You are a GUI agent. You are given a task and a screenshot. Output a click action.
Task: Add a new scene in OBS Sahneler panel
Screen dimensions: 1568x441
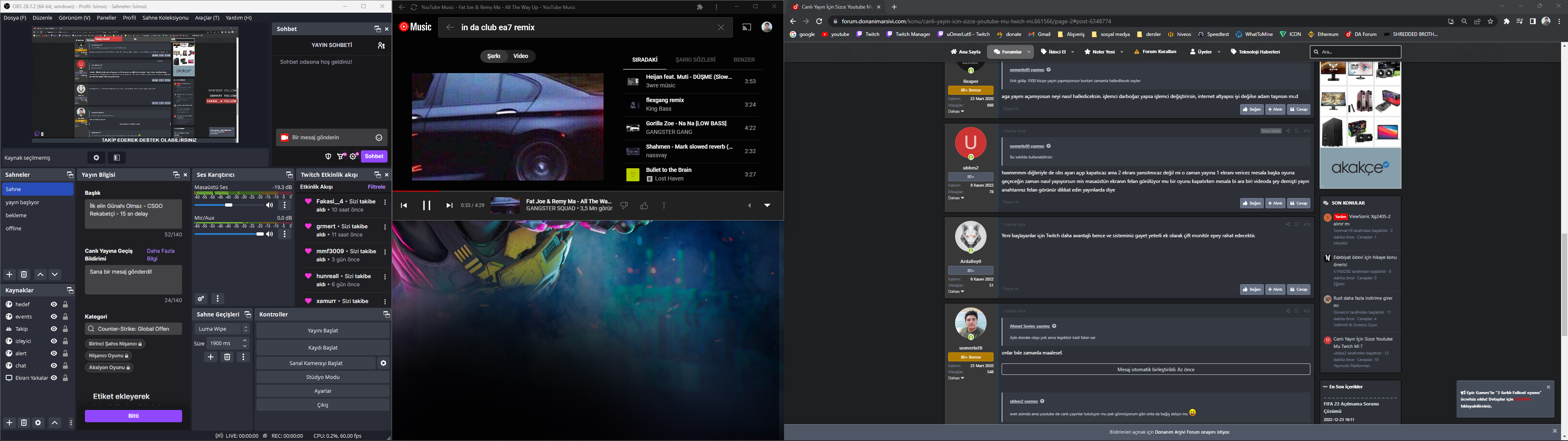tap(9, 275)
